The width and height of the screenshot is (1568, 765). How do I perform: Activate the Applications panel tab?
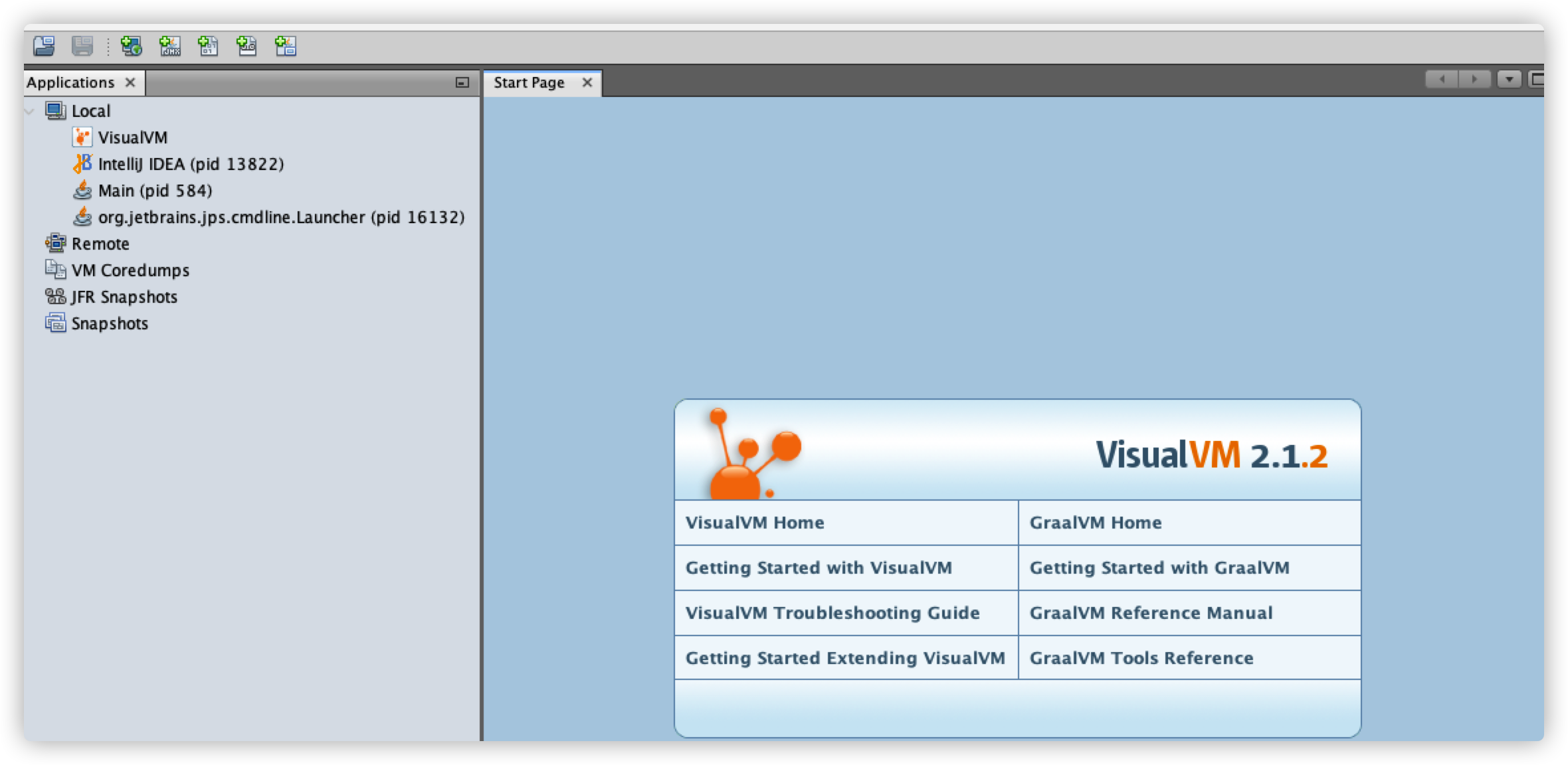point(70,82)
